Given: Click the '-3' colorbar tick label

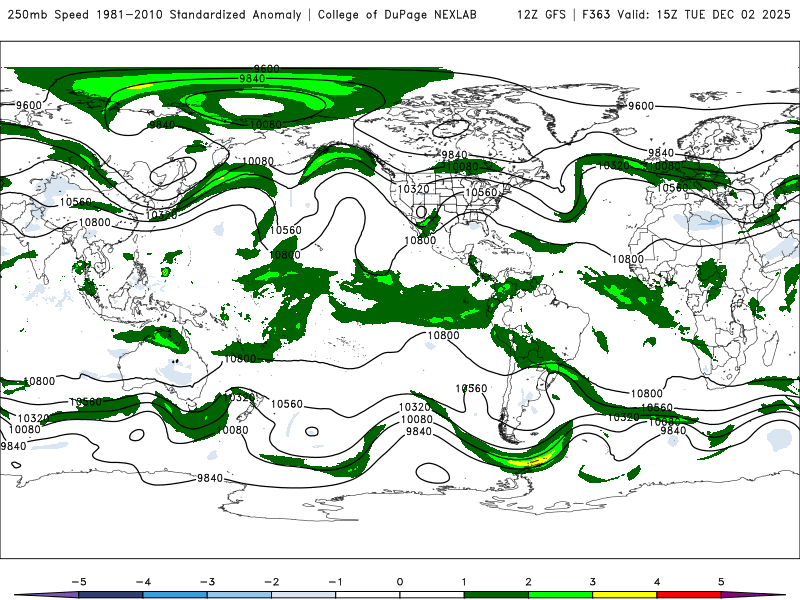Looking at the screenshot, I should pos(207,582).
